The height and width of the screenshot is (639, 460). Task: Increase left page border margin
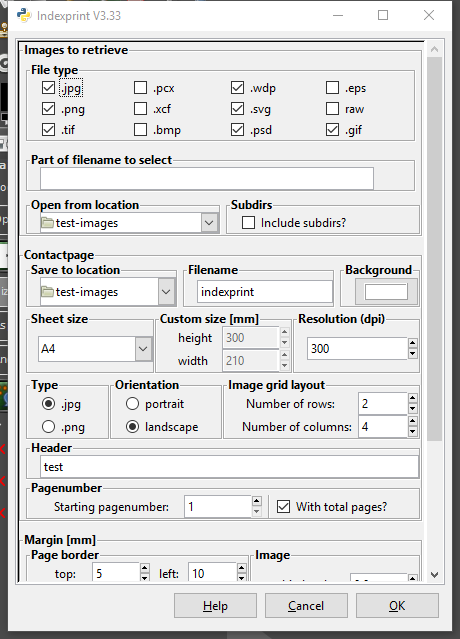click(242, 568)
